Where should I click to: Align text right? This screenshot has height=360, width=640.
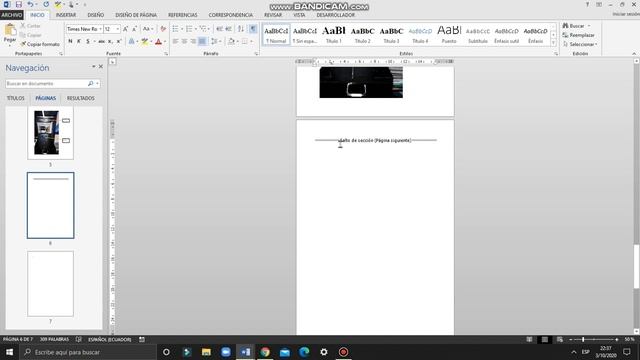193,41
